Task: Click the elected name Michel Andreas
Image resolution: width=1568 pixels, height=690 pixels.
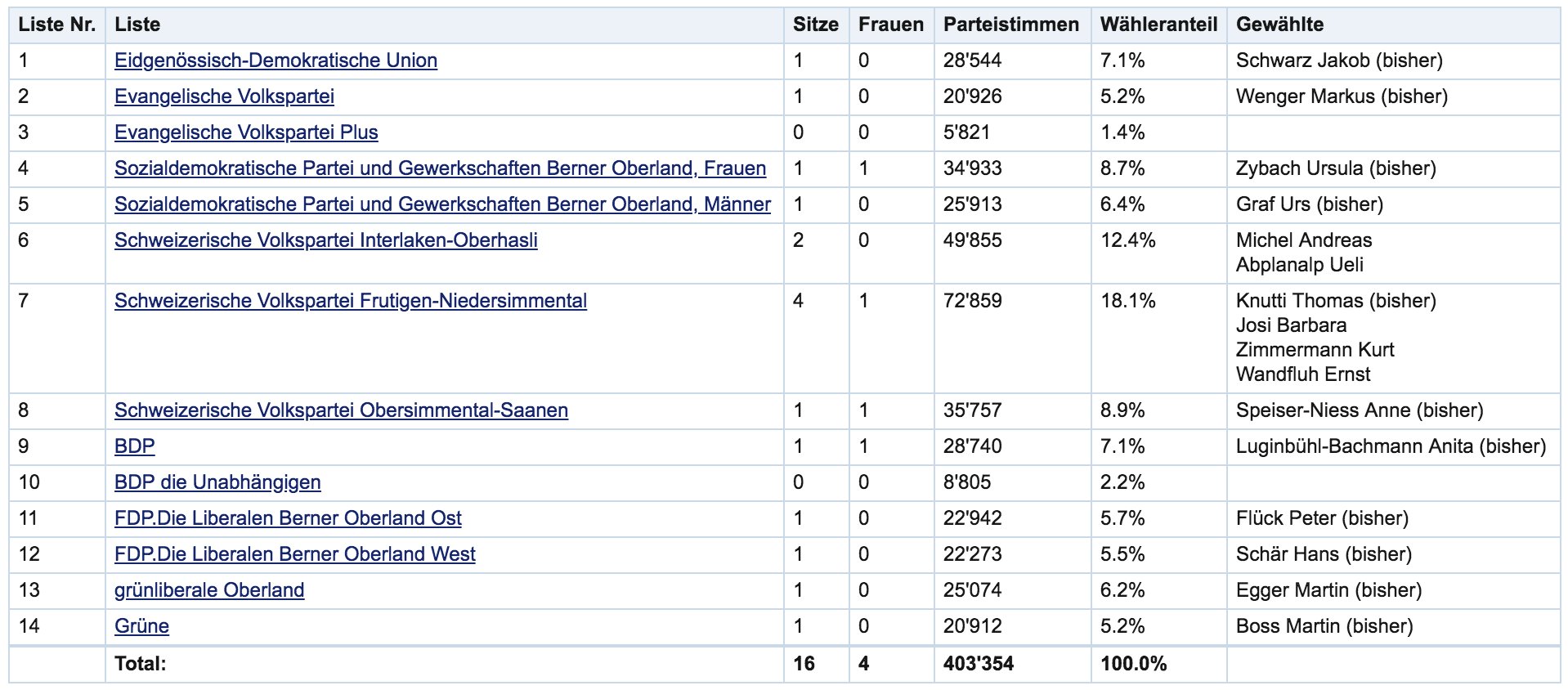Action: [1304, 240]
